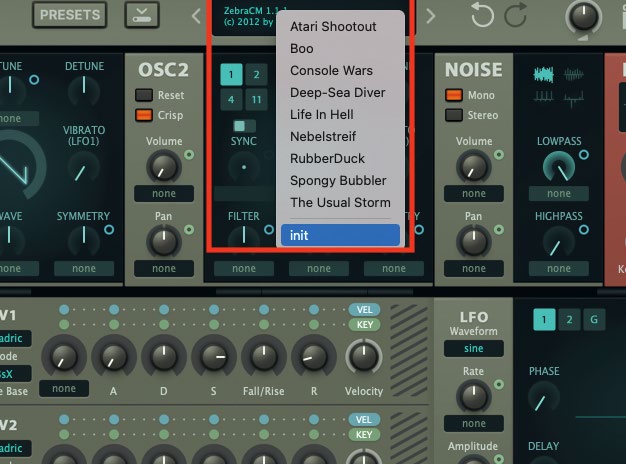Click the undo arrow icon
This screenshot has width=626, height=464.
coord(481,15)
